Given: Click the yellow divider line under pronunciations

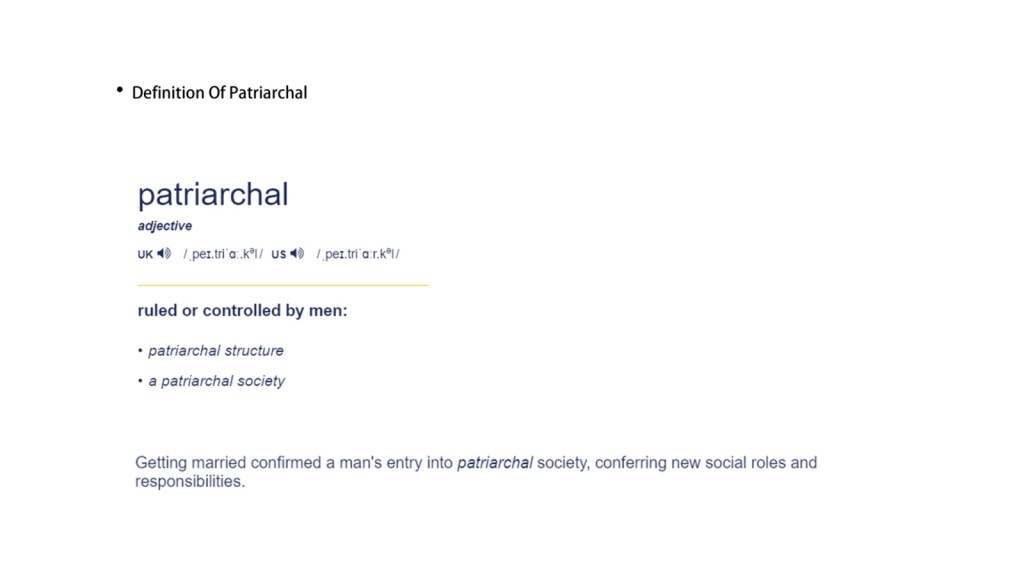Looking at the screenshot, I should tap(283, 285).
